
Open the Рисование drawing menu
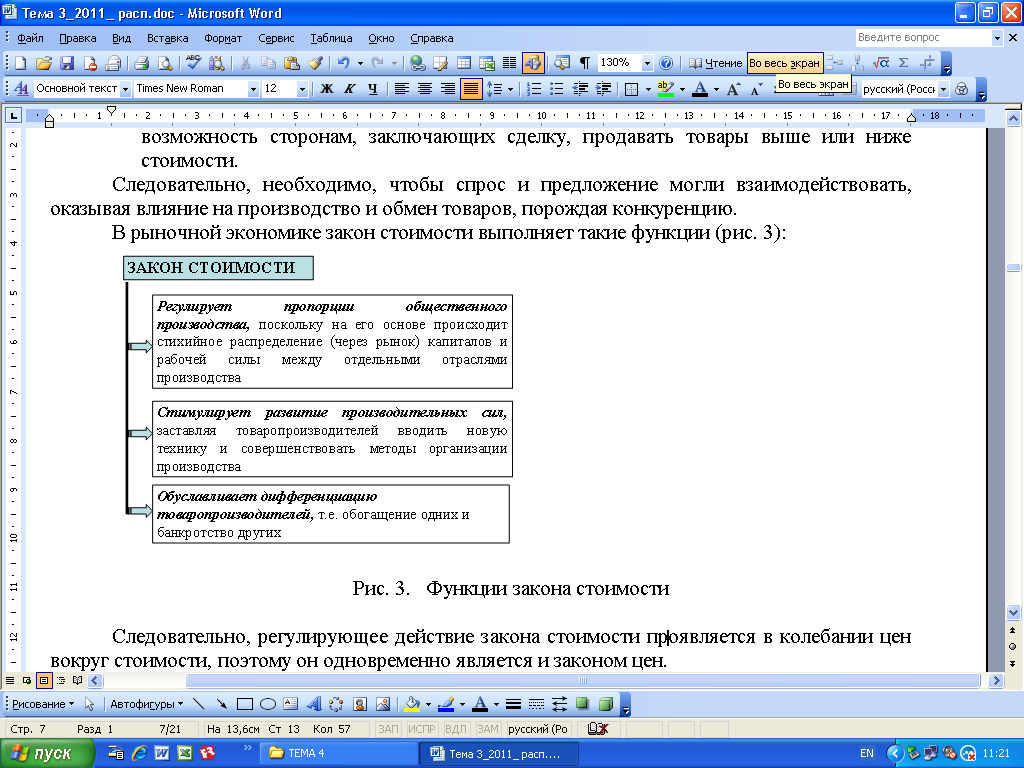point(43,704)
